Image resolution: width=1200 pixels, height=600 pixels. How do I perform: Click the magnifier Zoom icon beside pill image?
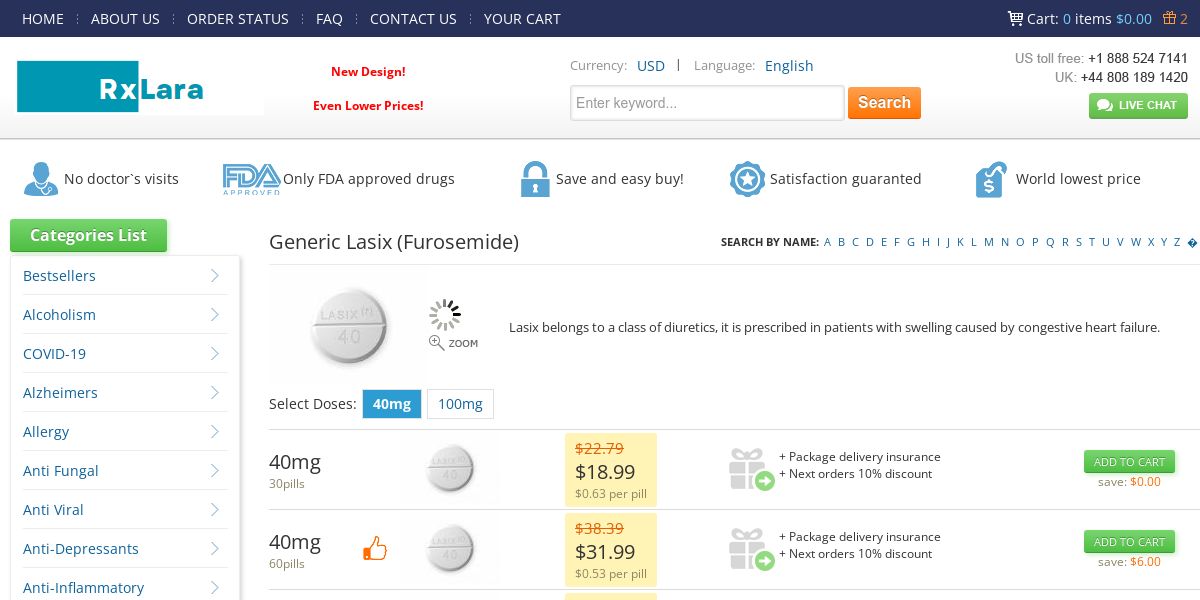pyautogui.click(x=437, y=343)
